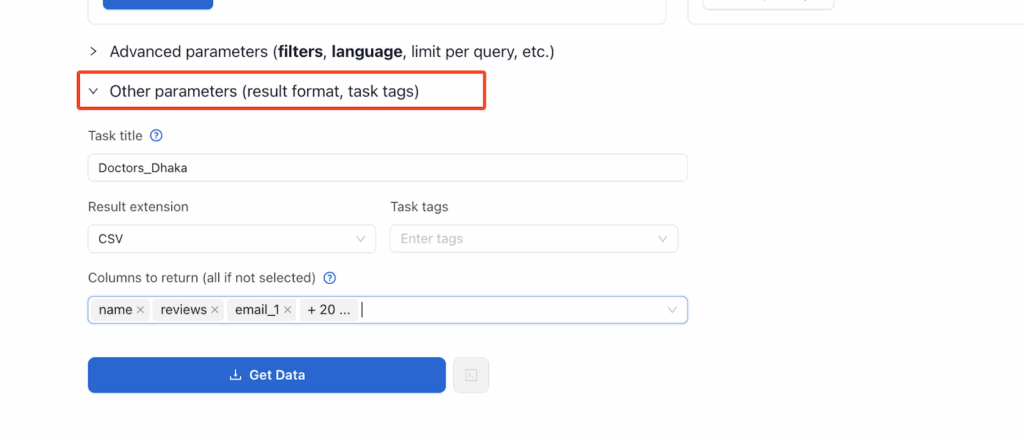The height and width of the screenshot is (436, 1024).
Task: Click the email_1 tag label
Action: (x=256, y=310)
